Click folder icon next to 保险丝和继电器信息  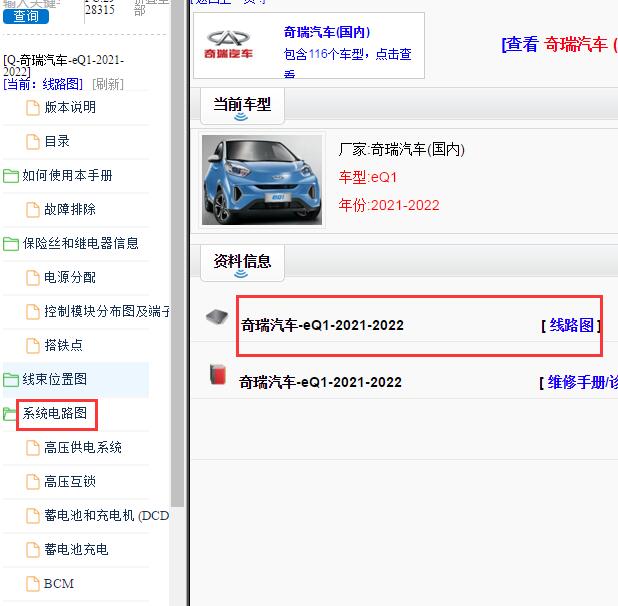tap(11, 244)
